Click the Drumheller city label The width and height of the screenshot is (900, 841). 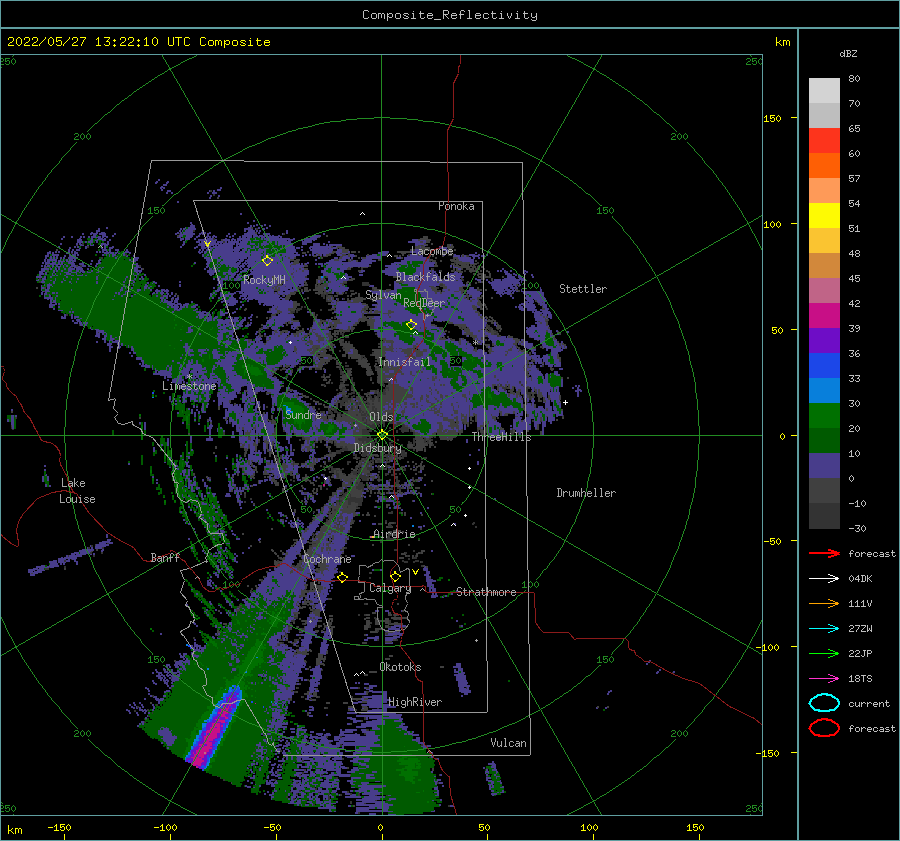(x=586, y=493)
